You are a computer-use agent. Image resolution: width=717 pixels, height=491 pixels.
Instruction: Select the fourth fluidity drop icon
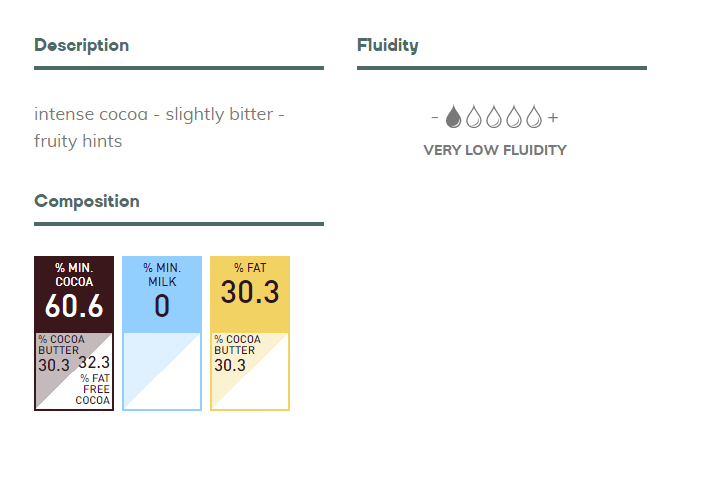coord(514,117)
